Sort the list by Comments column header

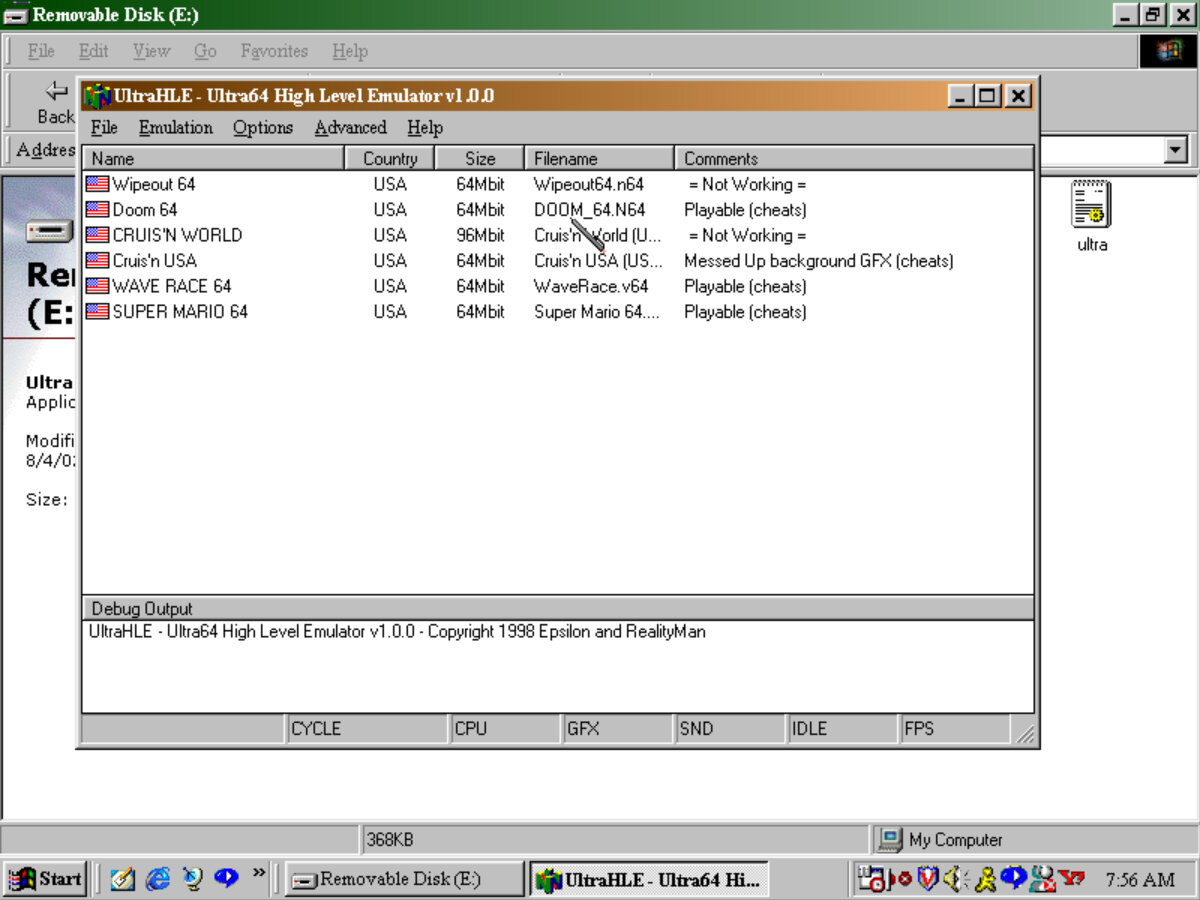(x=854, y=158)
